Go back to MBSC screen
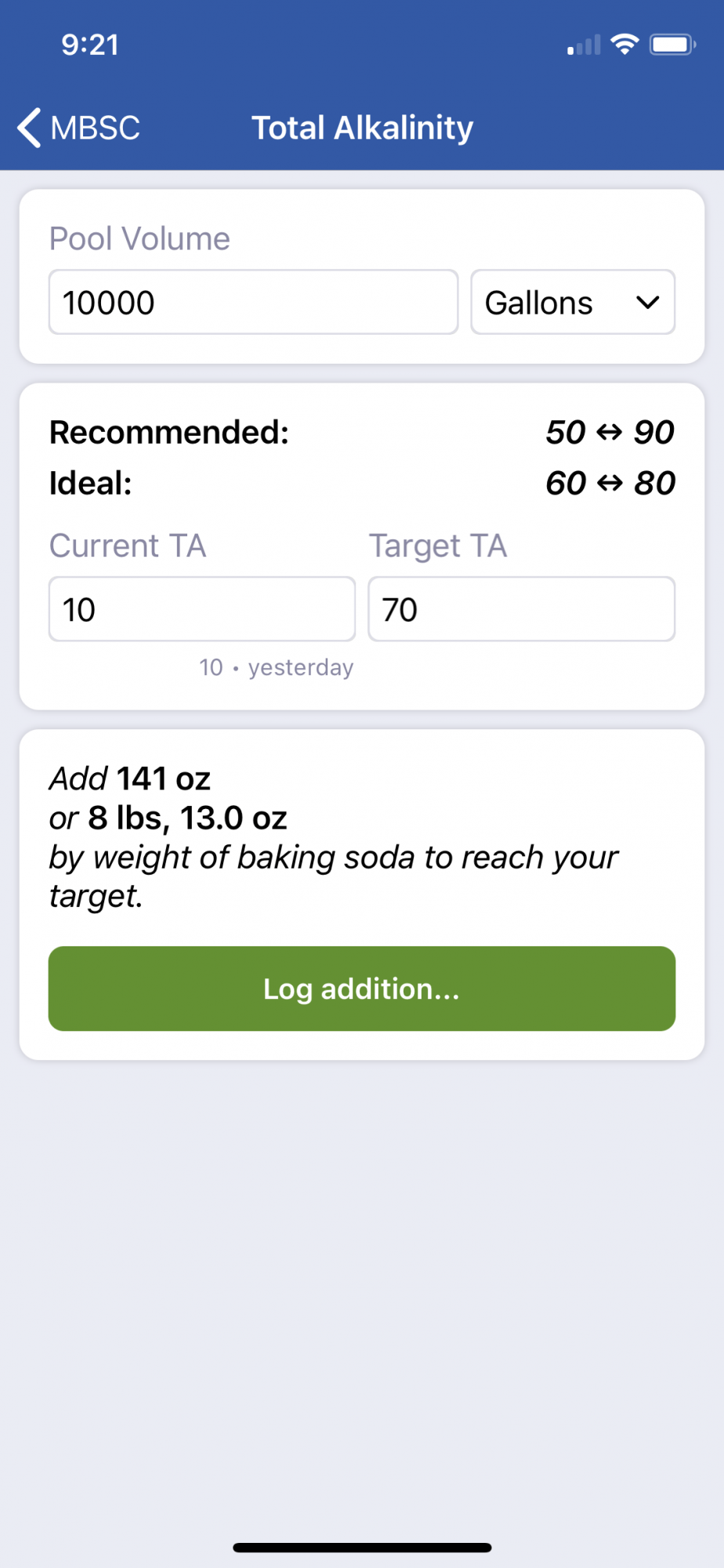Screen dimensions: 724x1568 click(78, 128)
